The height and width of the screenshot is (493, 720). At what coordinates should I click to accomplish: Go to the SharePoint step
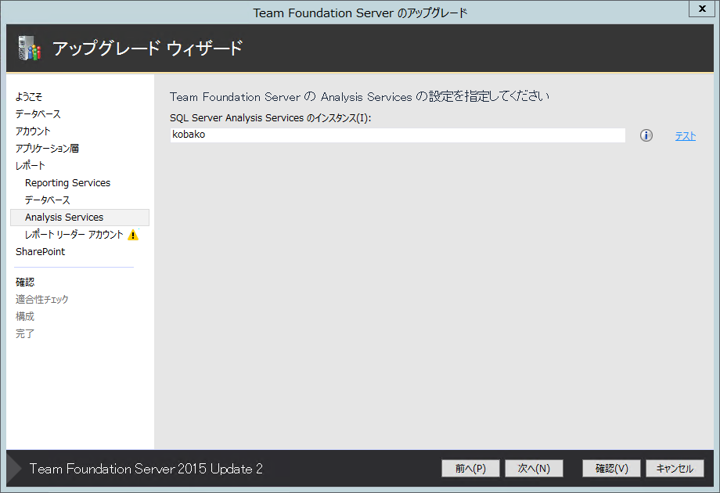(40, 252)
